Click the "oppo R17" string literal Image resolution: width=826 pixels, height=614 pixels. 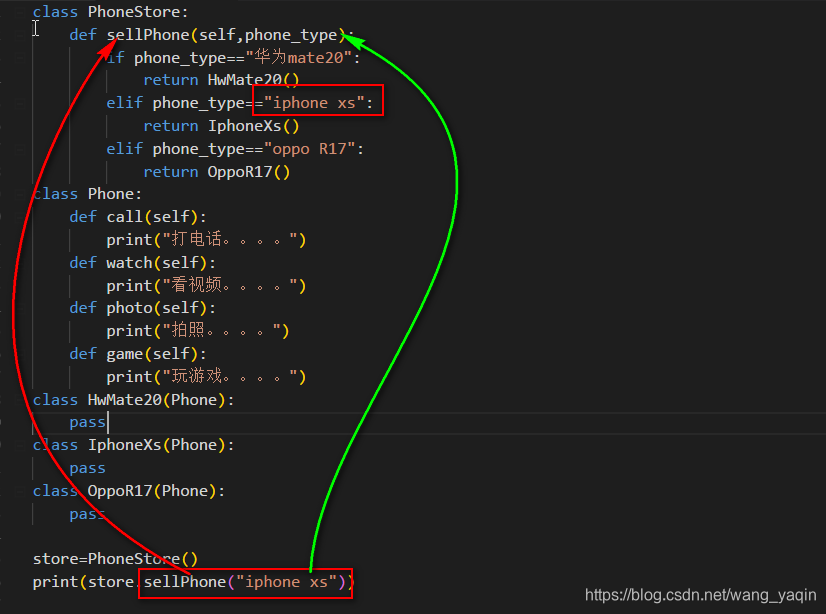310,149
